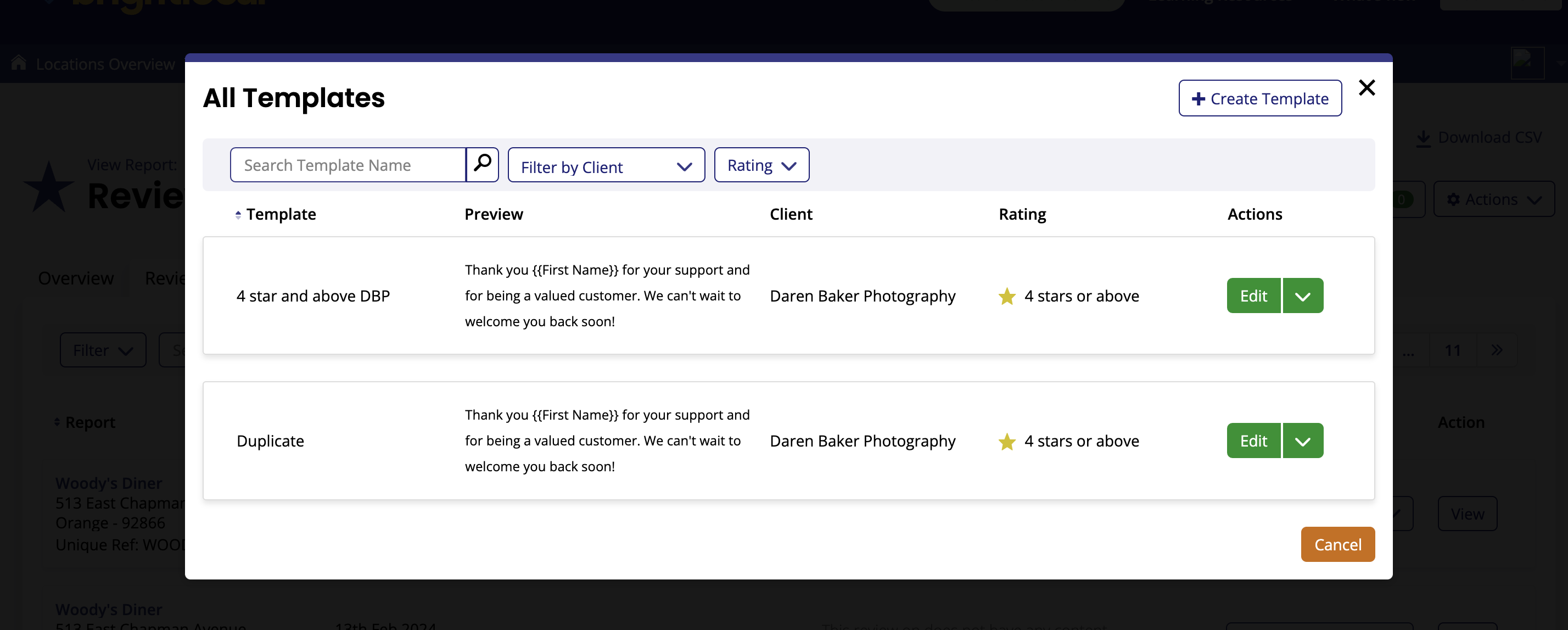Viewport: 1568px width, 630px height.
Task: Close the All Templates dialog
Action: 1367,88
